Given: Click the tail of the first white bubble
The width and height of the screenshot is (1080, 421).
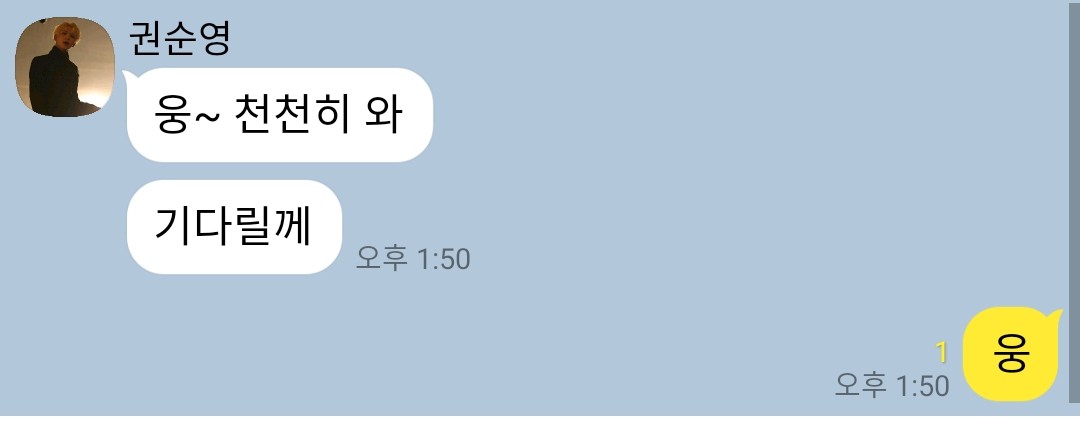Looking at the screenshot, I should 128,76.
